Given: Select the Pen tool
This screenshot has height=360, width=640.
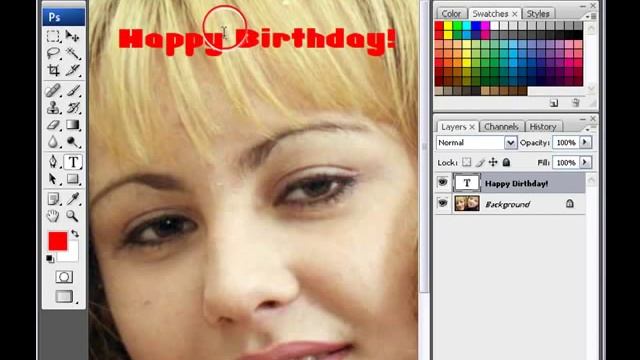Looking at the screenshot, I should 53,162.
